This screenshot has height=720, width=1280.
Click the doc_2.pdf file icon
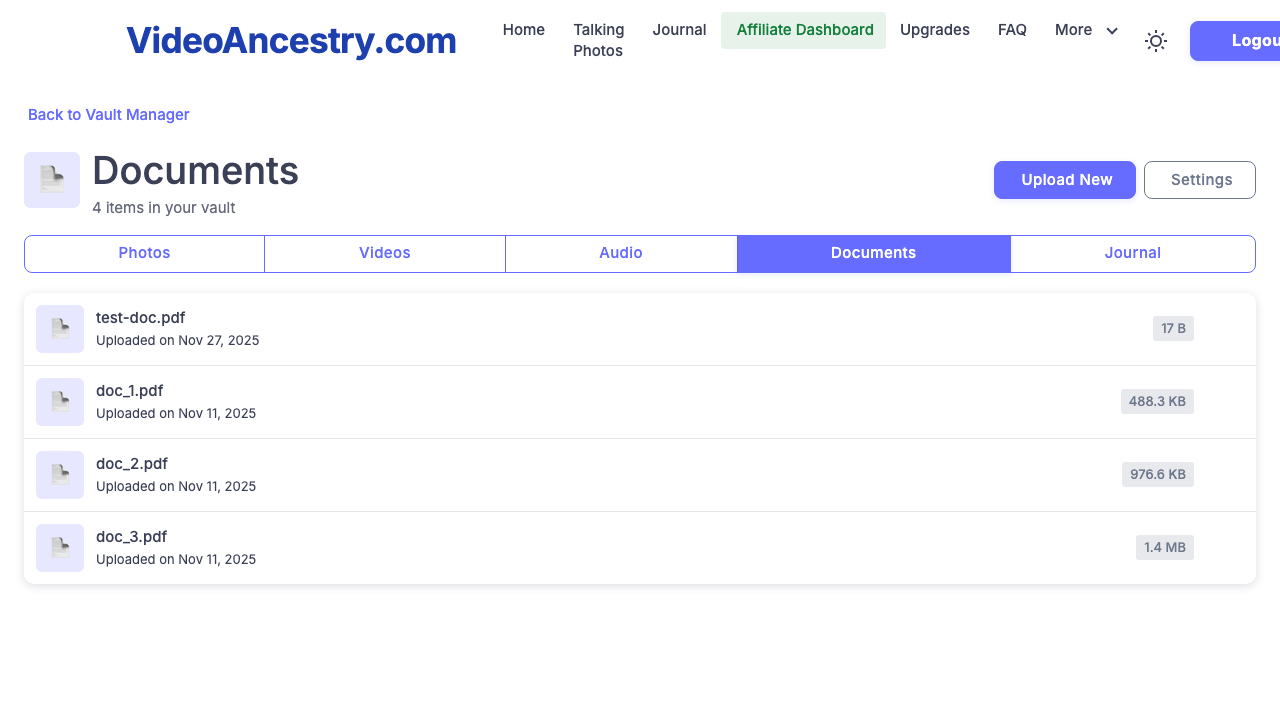coord(60,475)
